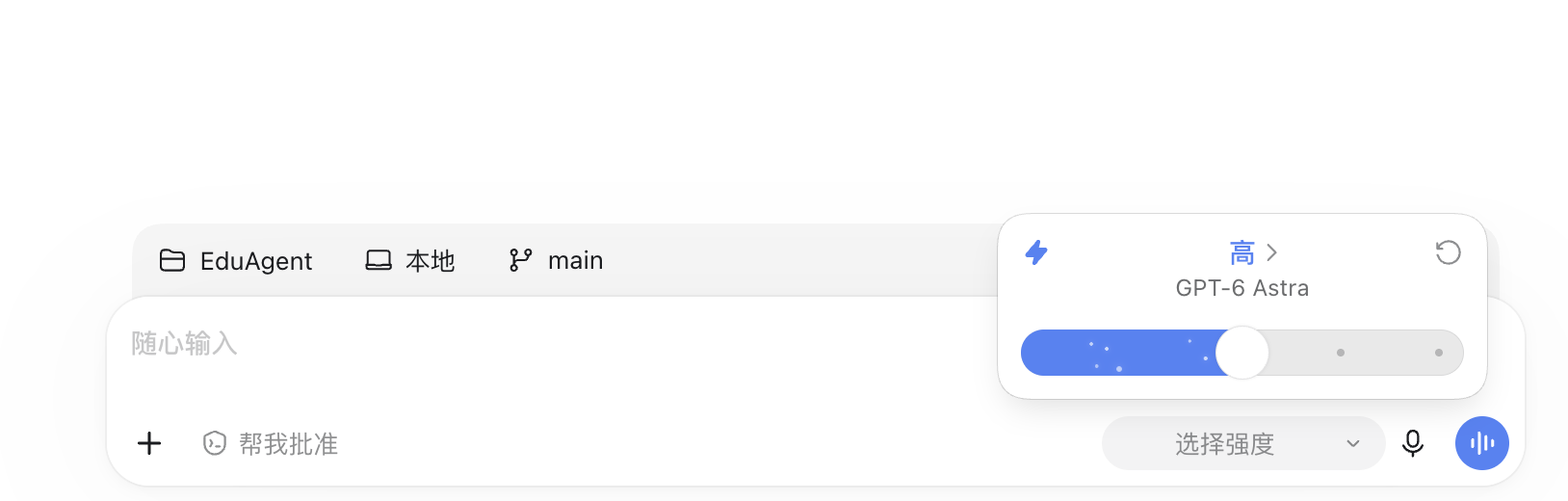Click the EduAgent folder icon
Screen dimensions: 1568x501
tap(172, 260)
